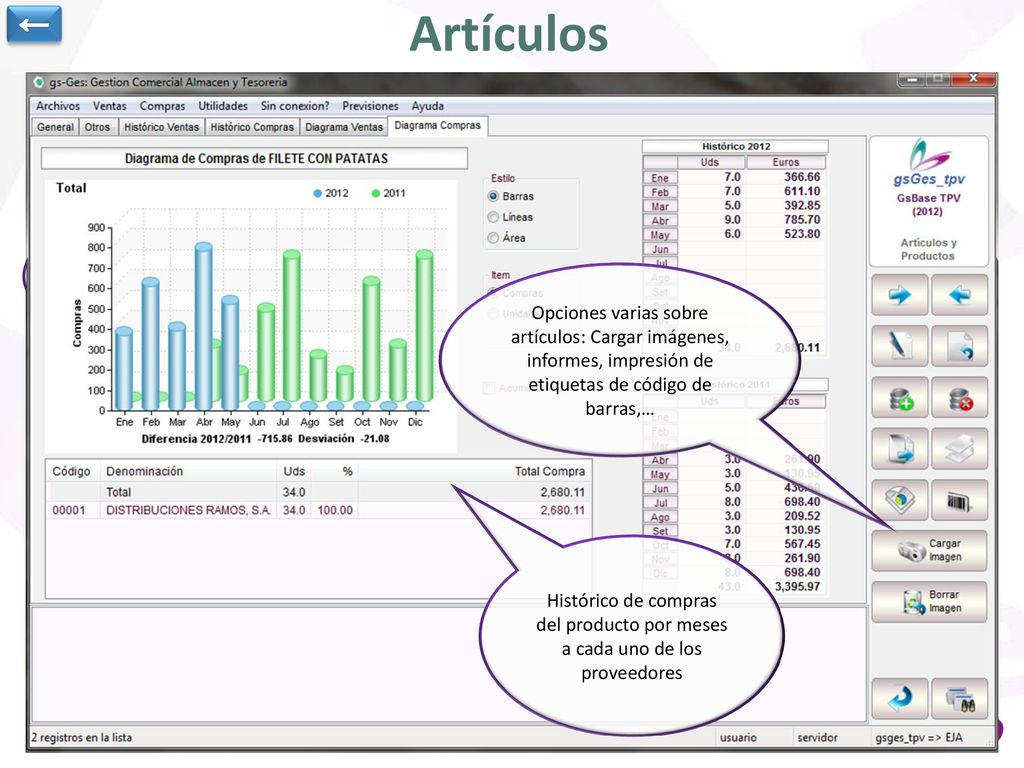Click the Ene month button in Histórico 2012

pos(660,178)
